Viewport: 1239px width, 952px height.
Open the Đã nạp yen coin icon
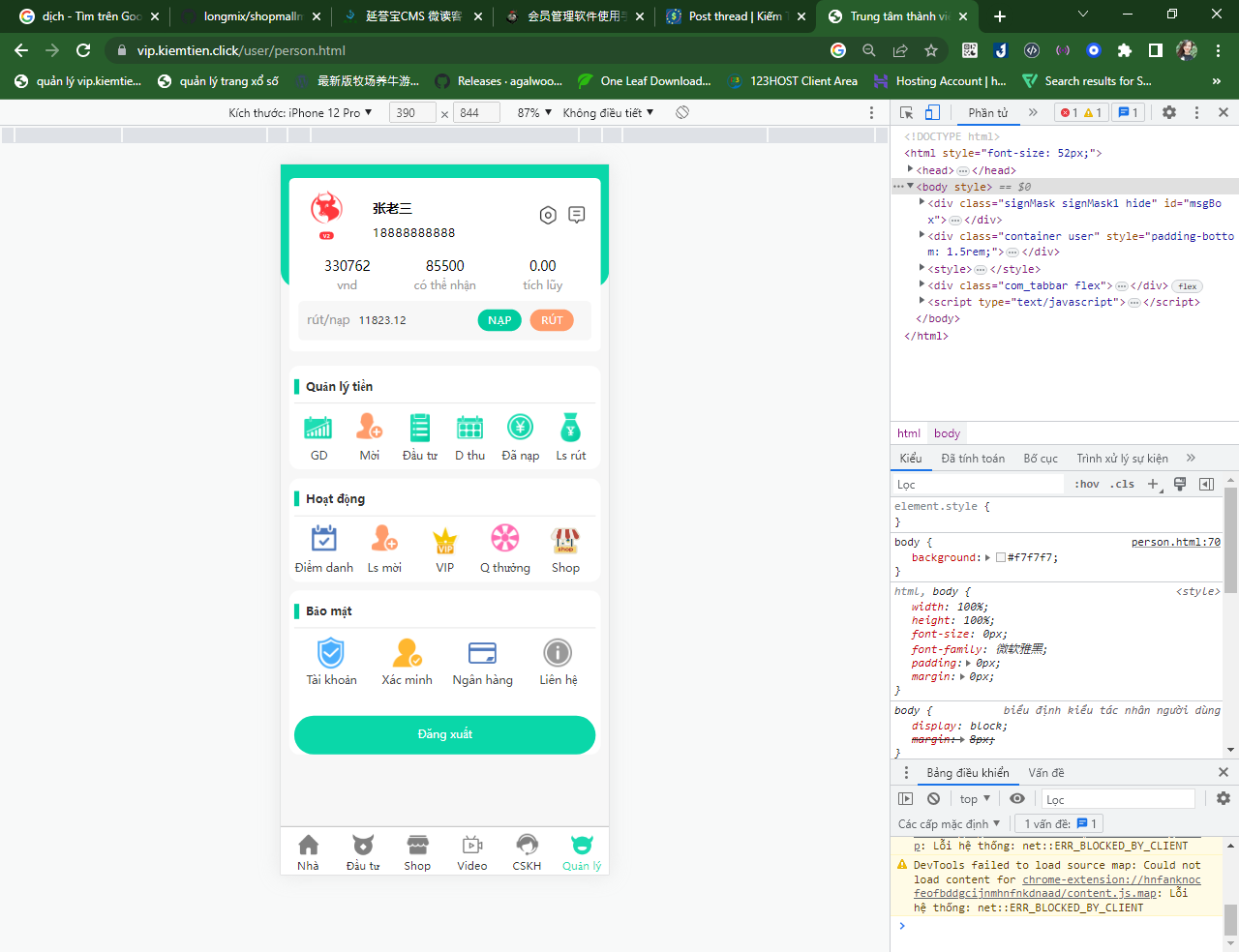click(521, 427)
